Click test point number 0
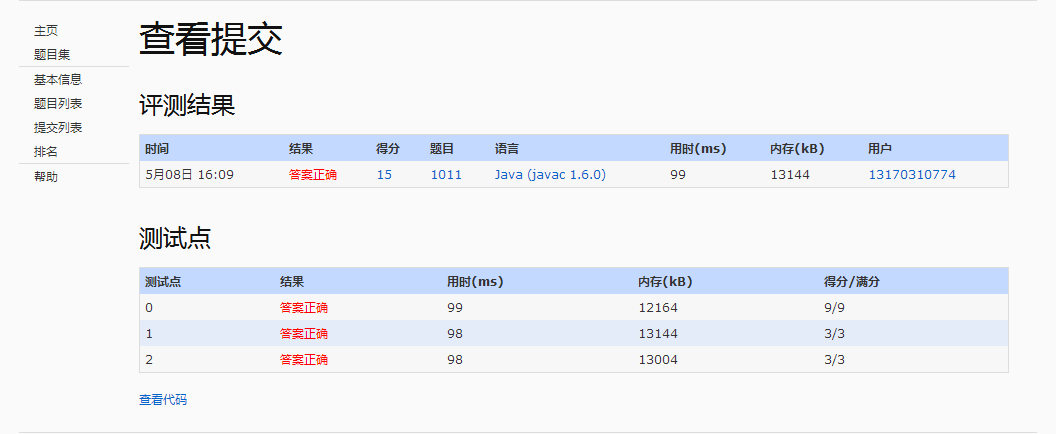Image resolution: width=1056 pixels, height=434 pixels. click(149, 307)
